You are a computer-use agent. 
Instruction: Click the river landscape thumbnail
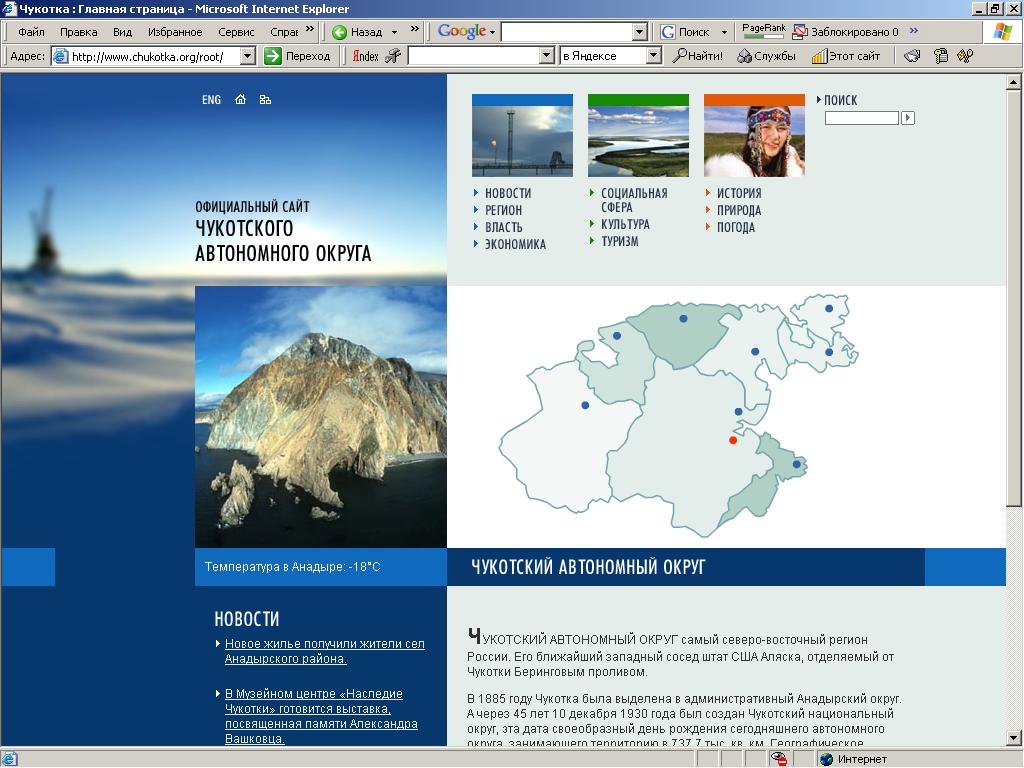638,135
